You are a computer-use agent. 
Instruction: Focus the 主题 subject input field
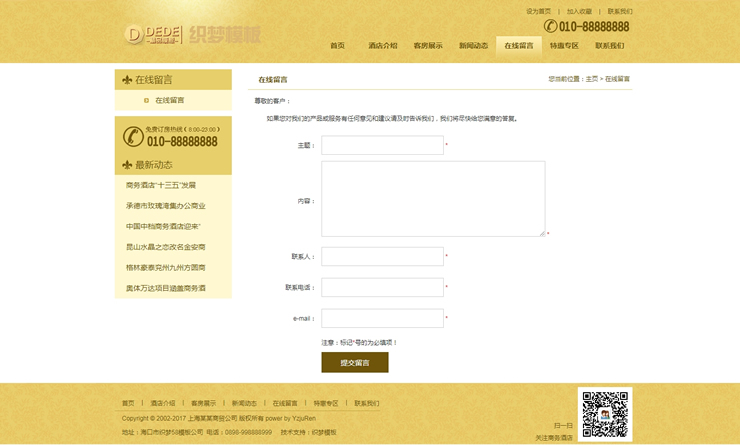382,146
